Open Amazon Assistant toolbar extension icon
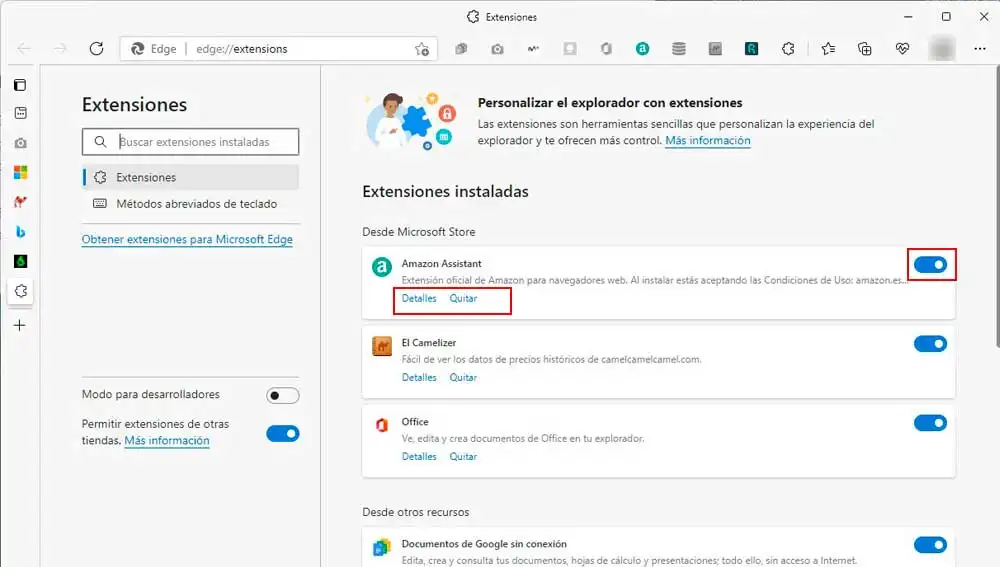The width and height of the screenshot is (1000, 567). click(642, 48)
